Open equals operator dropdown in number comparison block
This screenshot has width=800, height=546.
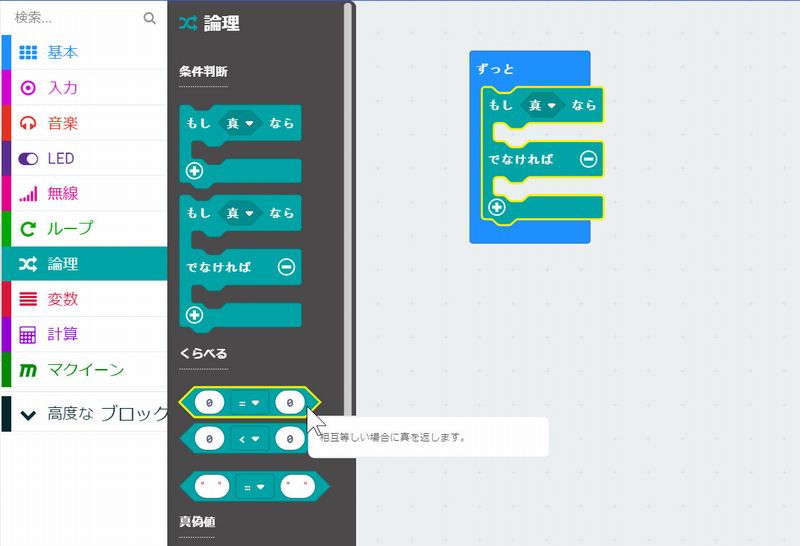[x=249, y=402]
